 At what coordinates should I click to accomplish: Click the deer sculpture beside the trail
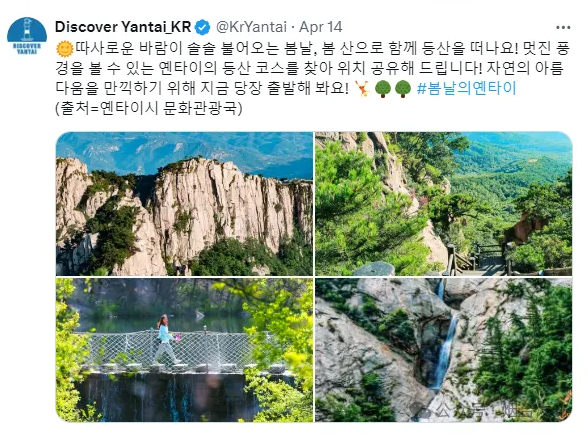click(x=523, y=227)
